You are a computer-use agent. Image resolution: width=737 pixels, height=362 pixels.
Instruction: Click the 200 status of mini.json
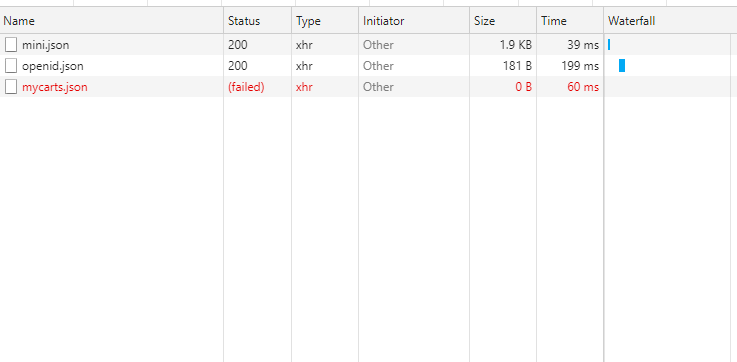(x=238, y=45)
